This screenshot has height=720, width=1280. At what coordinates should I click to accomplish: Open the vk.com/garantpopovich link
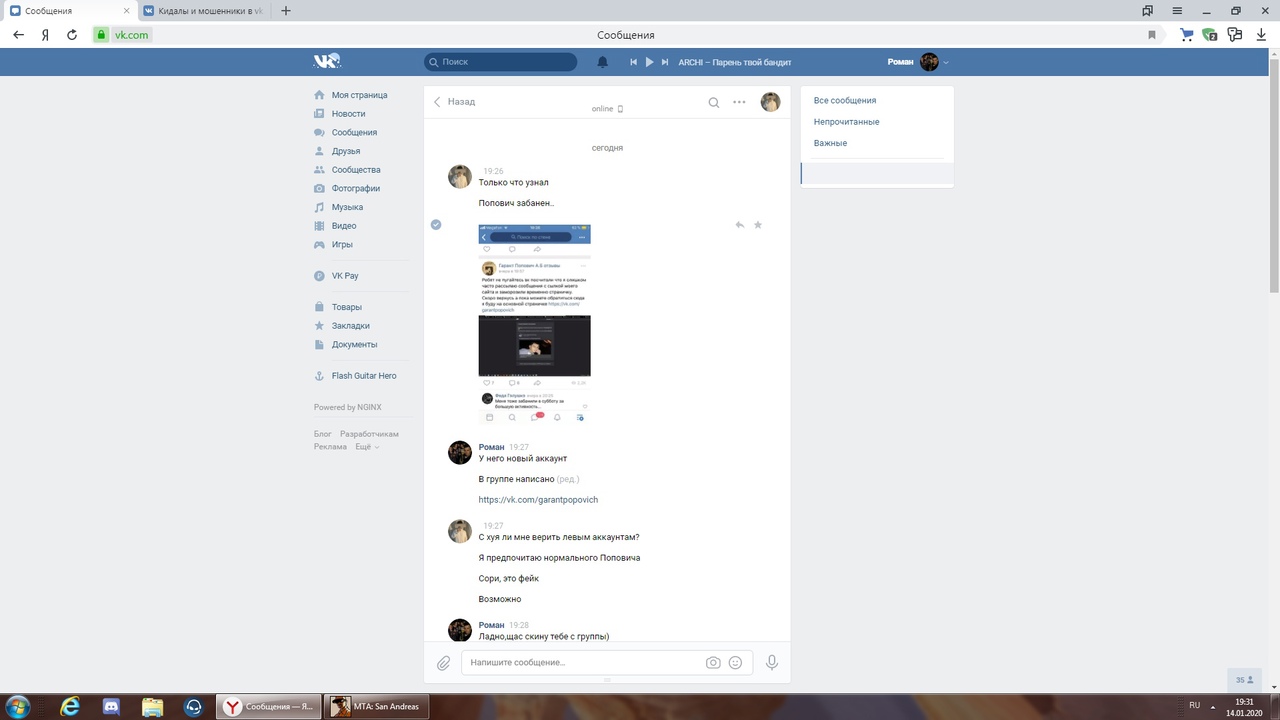pos(538,500)
